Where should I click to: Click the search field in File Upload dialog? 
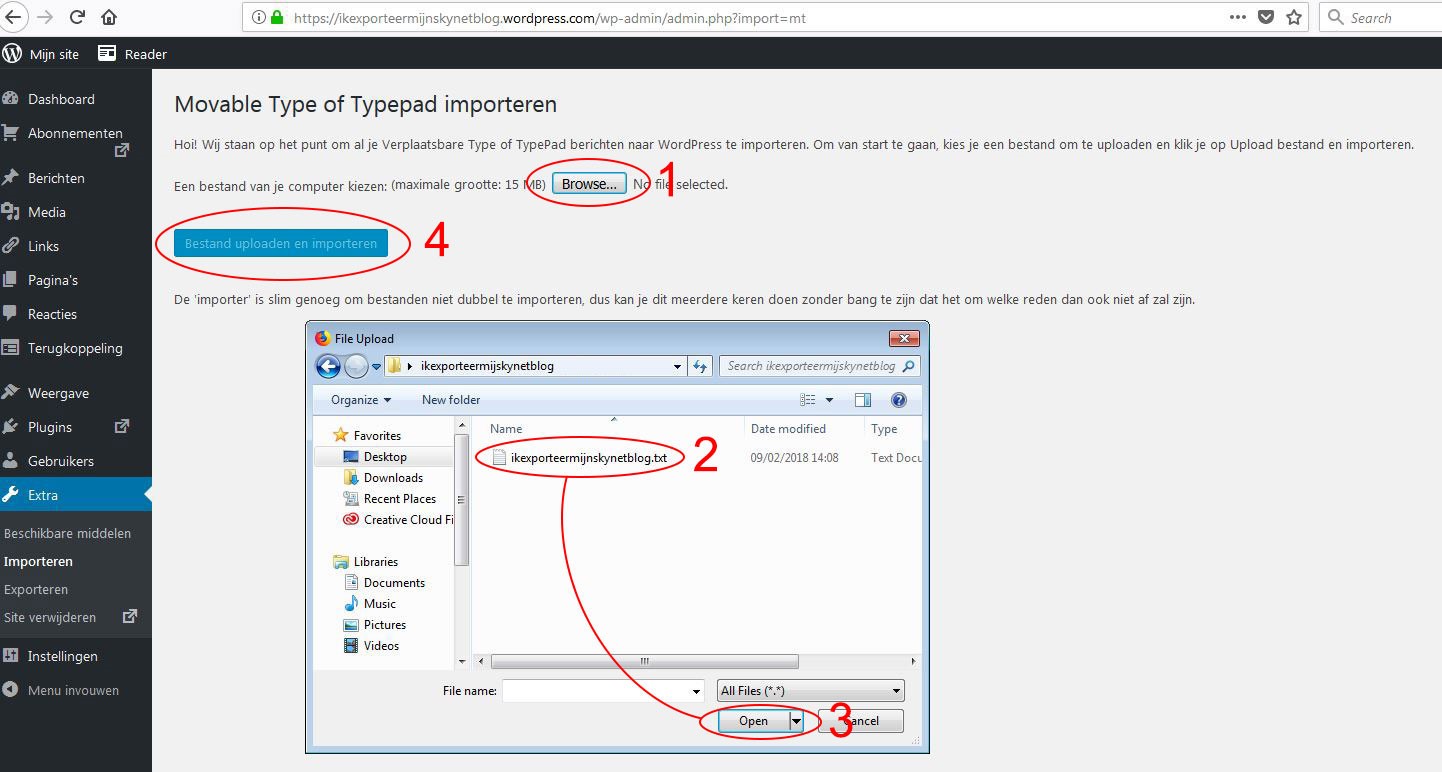(x=819, y=366)
